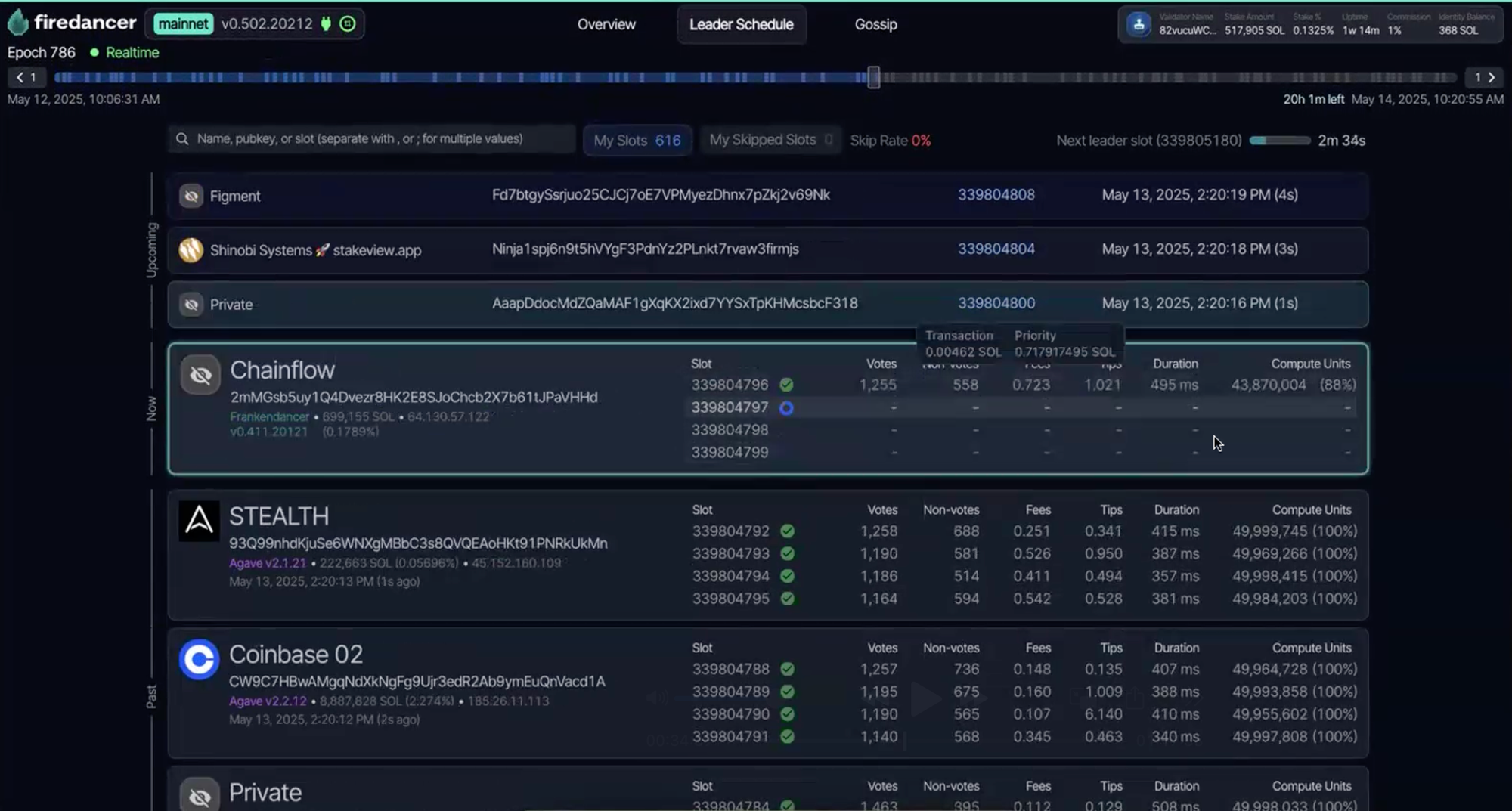Click slot number 339804798 in Chainflow card
1512x811 pixels.
730,430
